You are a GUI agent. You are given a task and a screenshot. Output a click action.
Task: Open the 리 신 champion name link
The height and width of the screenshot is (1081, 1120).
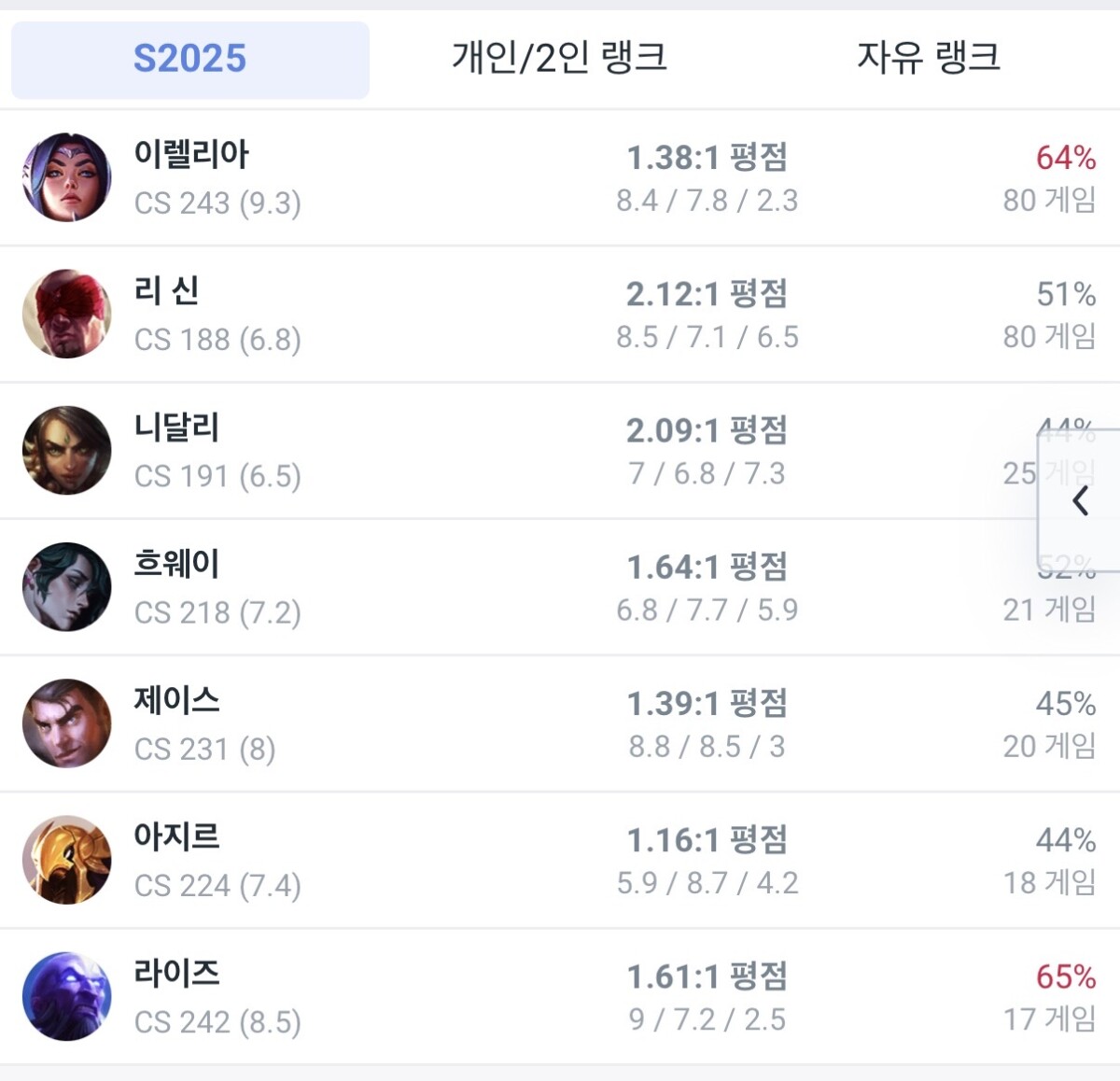tap(166, 291)
